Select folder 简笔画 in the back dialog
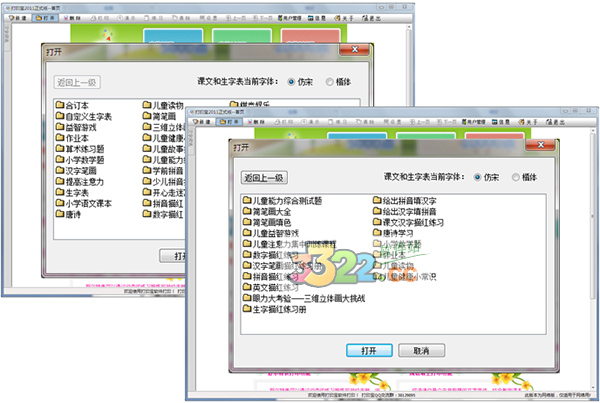Screen dimensions: 600x403 coord(159,116)
